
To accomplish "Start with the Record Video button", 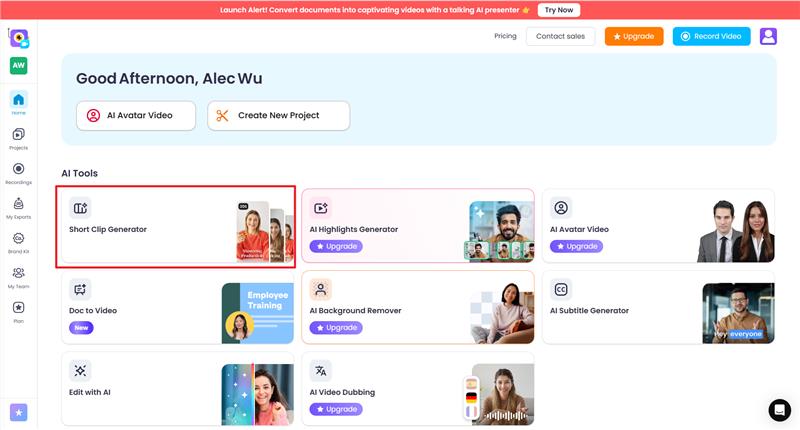I will [711, 36].
